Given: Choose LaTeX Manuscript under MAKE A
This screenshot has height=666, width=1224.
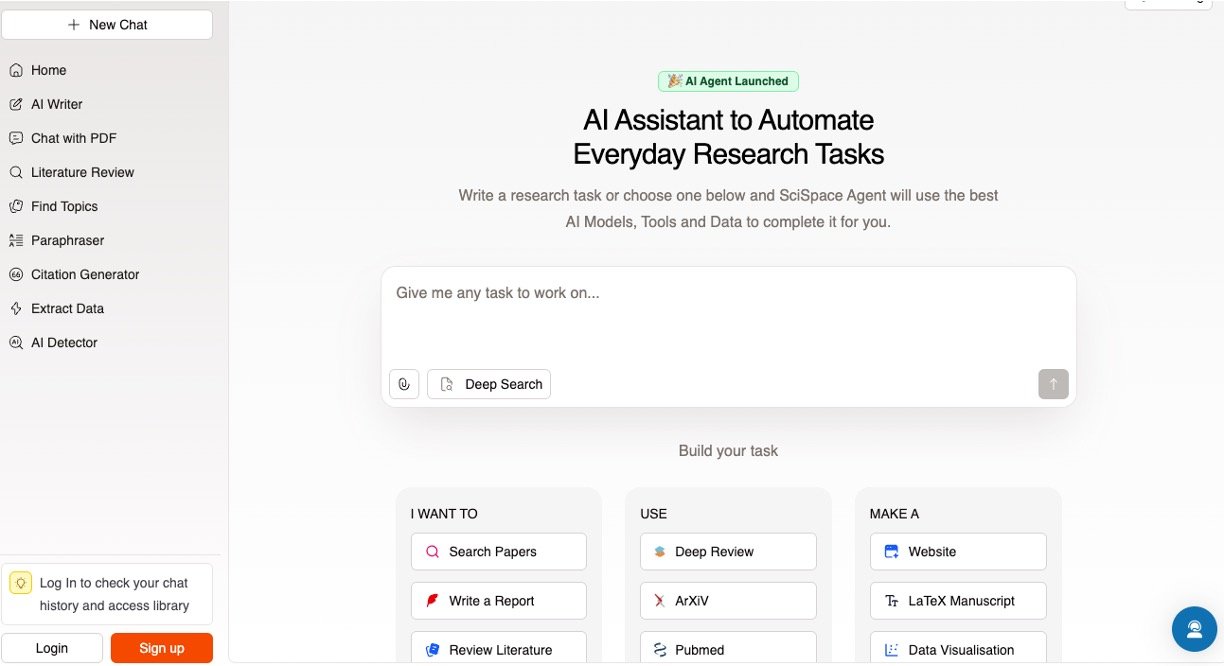Looking at the screenshot, I should click(958, 601).
